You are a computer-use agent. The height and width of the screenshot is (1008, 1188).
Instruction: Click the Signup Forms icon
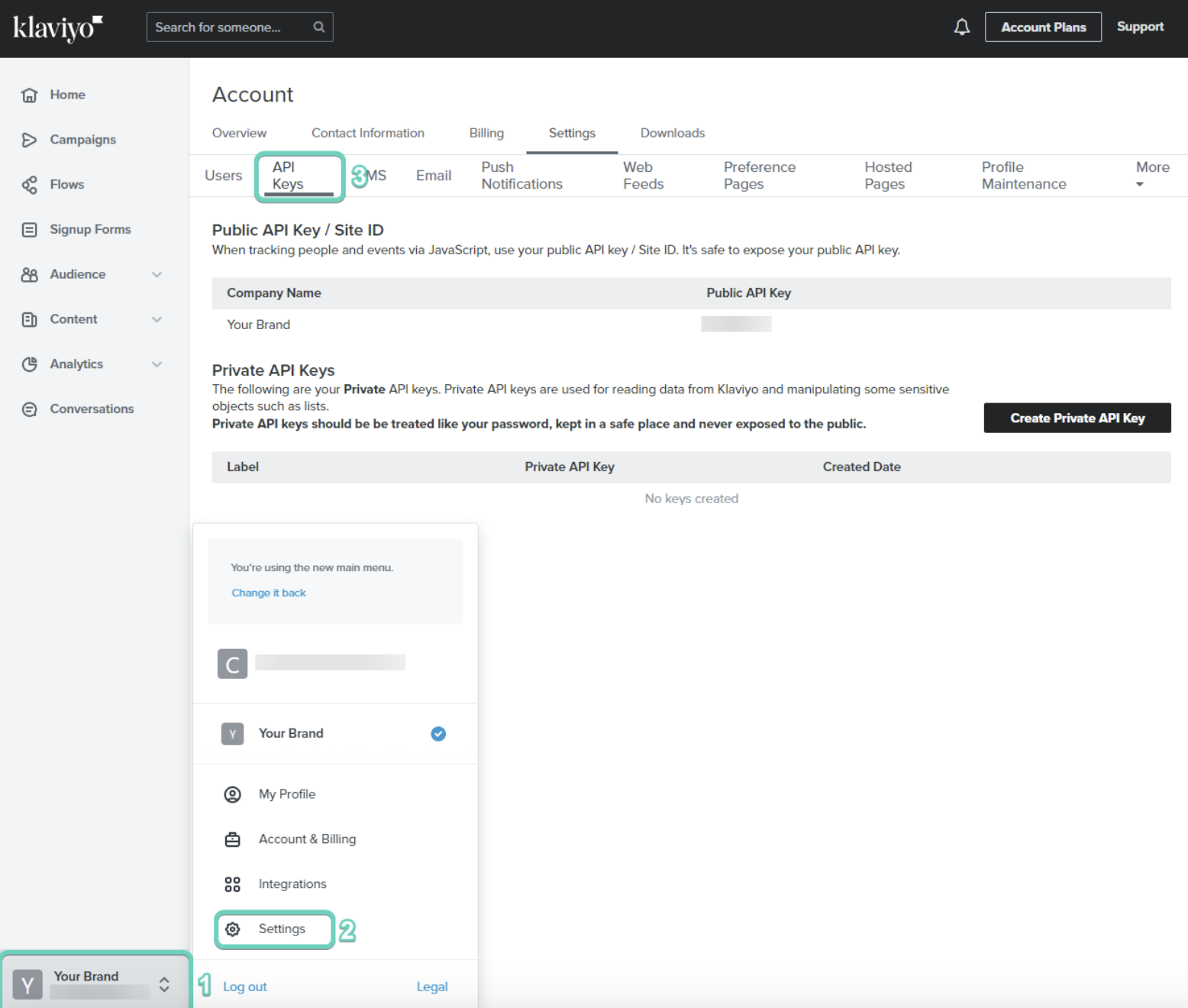click(30, 229)
